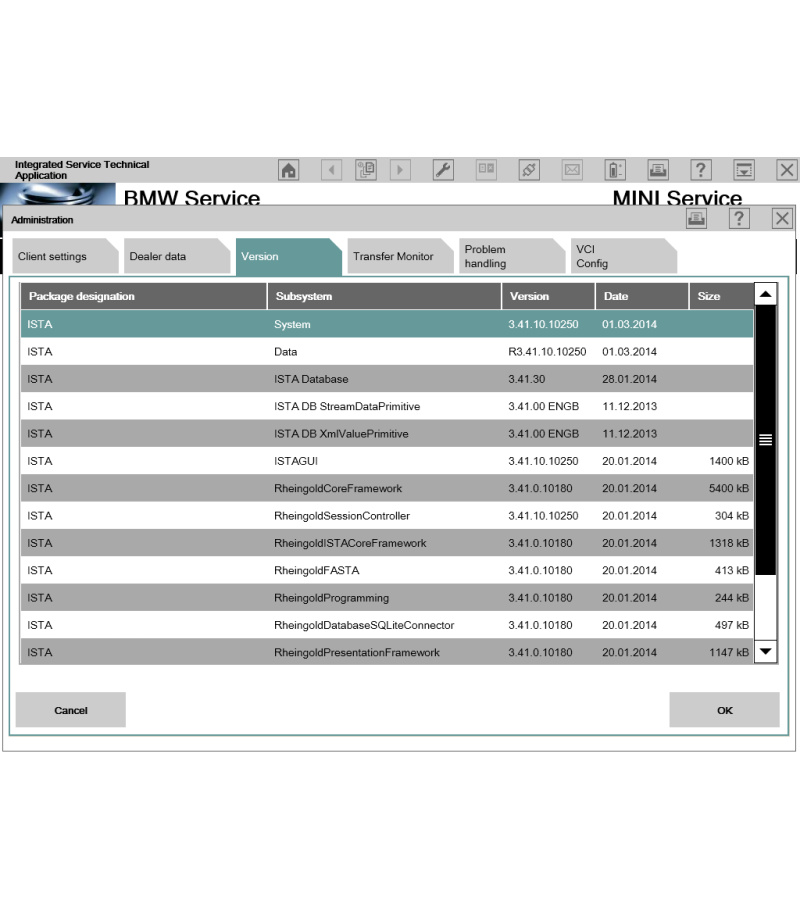The image size is (800, 914).
Task: Click the envelope message icon
Action: coord(572,170)
